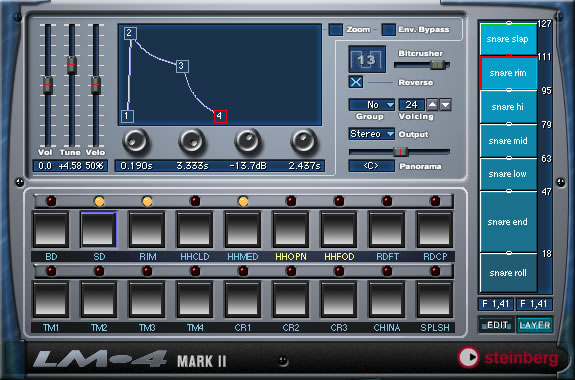Enable the Env. Bypass checkbox
Viewport: 575px width, 380px height.
tap(389, 30)
